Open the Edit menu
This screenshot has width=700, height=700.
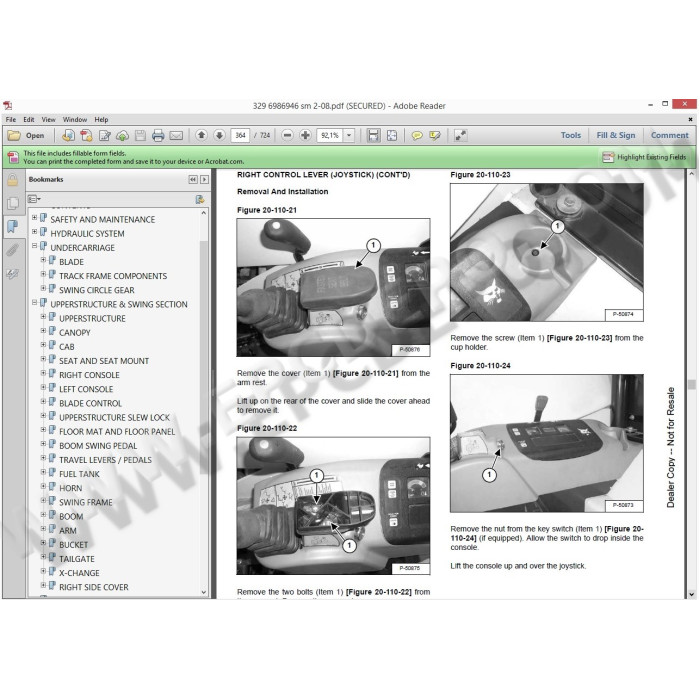point(29,120)
